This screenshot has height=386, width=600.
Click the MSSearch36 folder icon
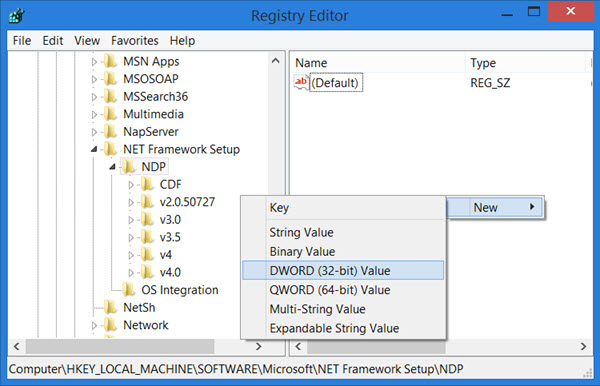[111, 96]
